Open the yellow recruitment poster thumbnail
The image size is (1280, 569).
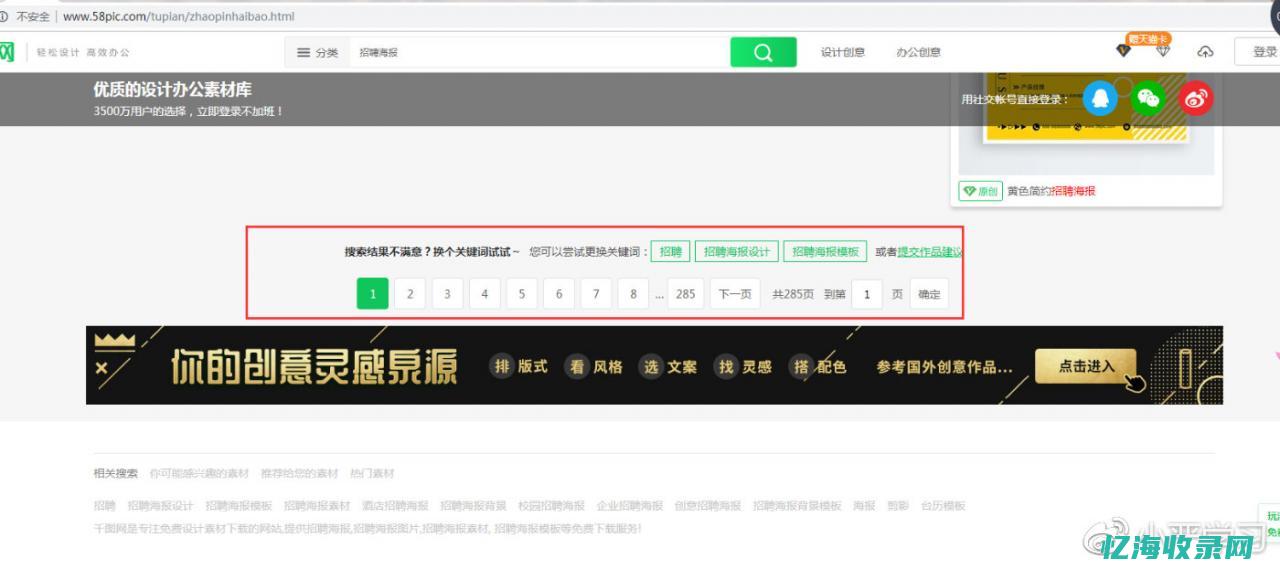1087,124
